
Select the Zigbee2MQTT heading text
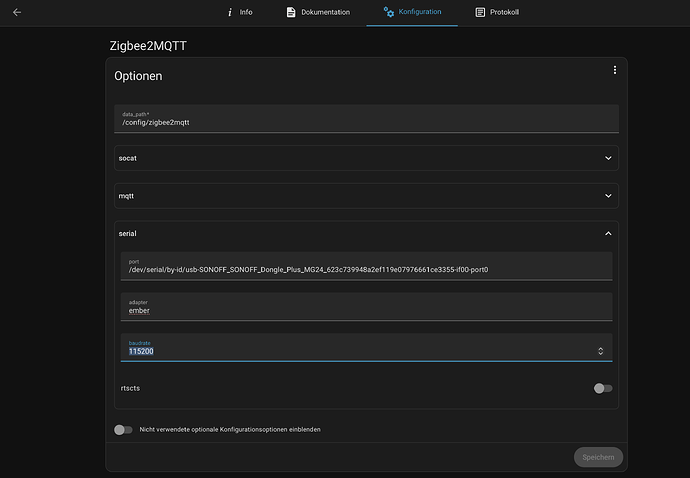coord(148,46)
